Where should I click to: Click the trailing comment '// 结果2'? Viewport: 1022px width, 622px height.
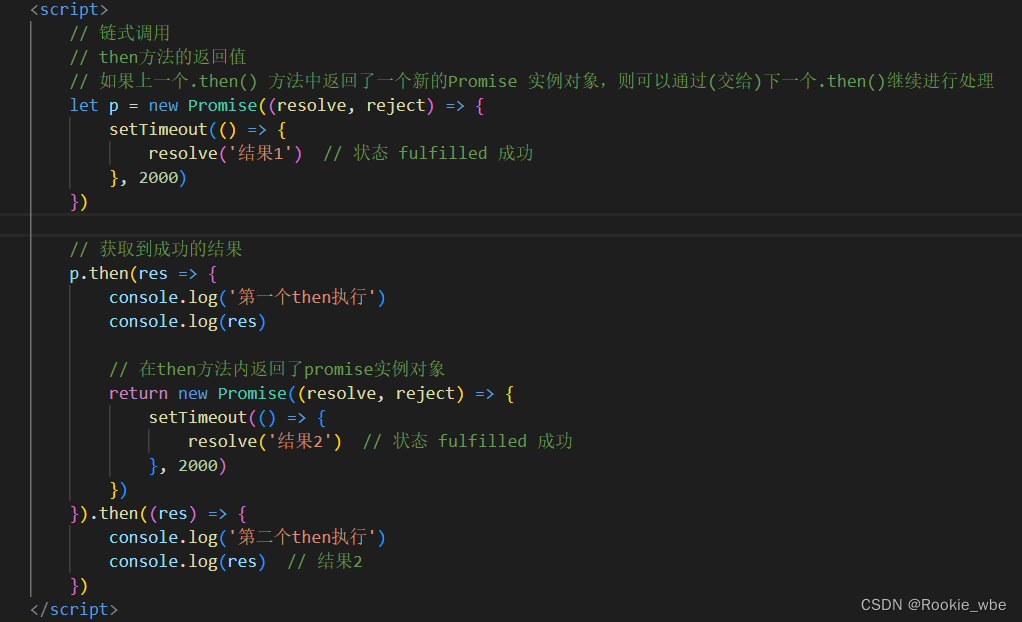(x=325, y=562)
